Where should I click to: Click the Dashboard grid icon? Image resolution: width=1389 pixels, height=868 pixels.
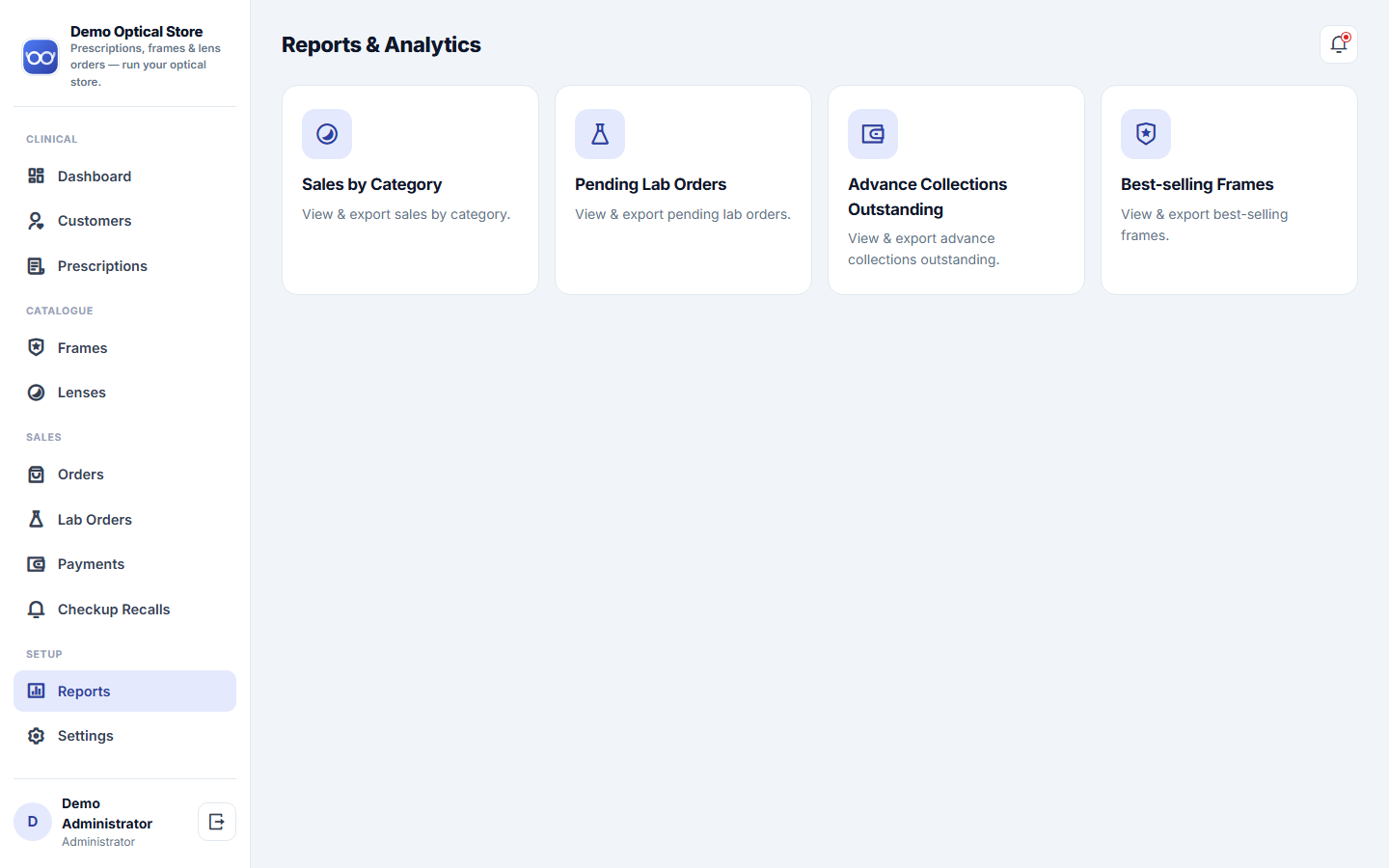pos(37,176)
